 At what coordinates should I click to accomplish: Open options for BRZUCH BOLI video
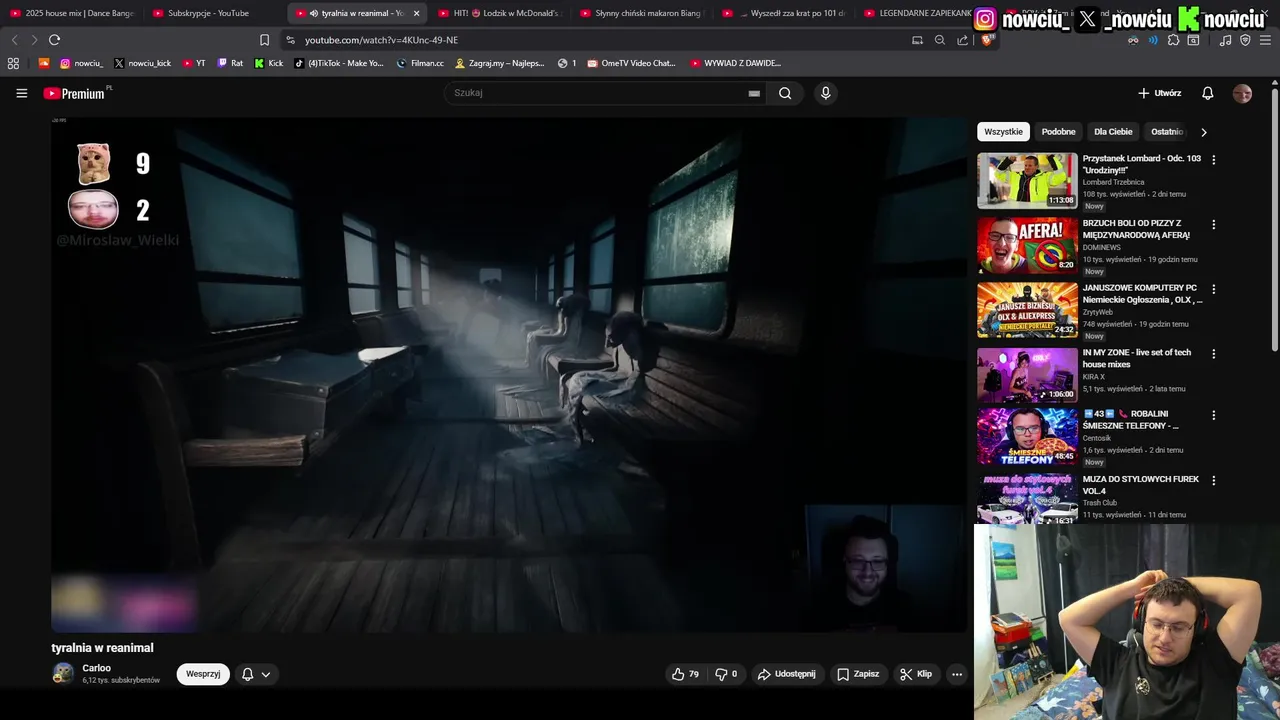coord(1214,225)
